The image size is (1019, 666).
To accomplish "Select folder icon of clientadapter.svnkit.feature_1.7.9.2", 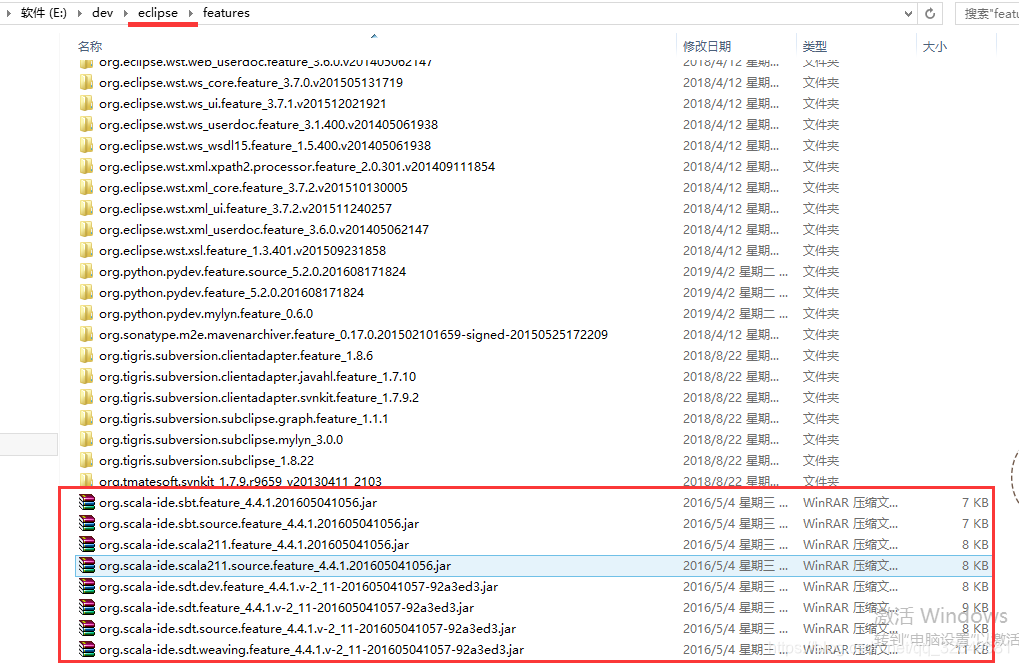I will click(x=86, y=398).
